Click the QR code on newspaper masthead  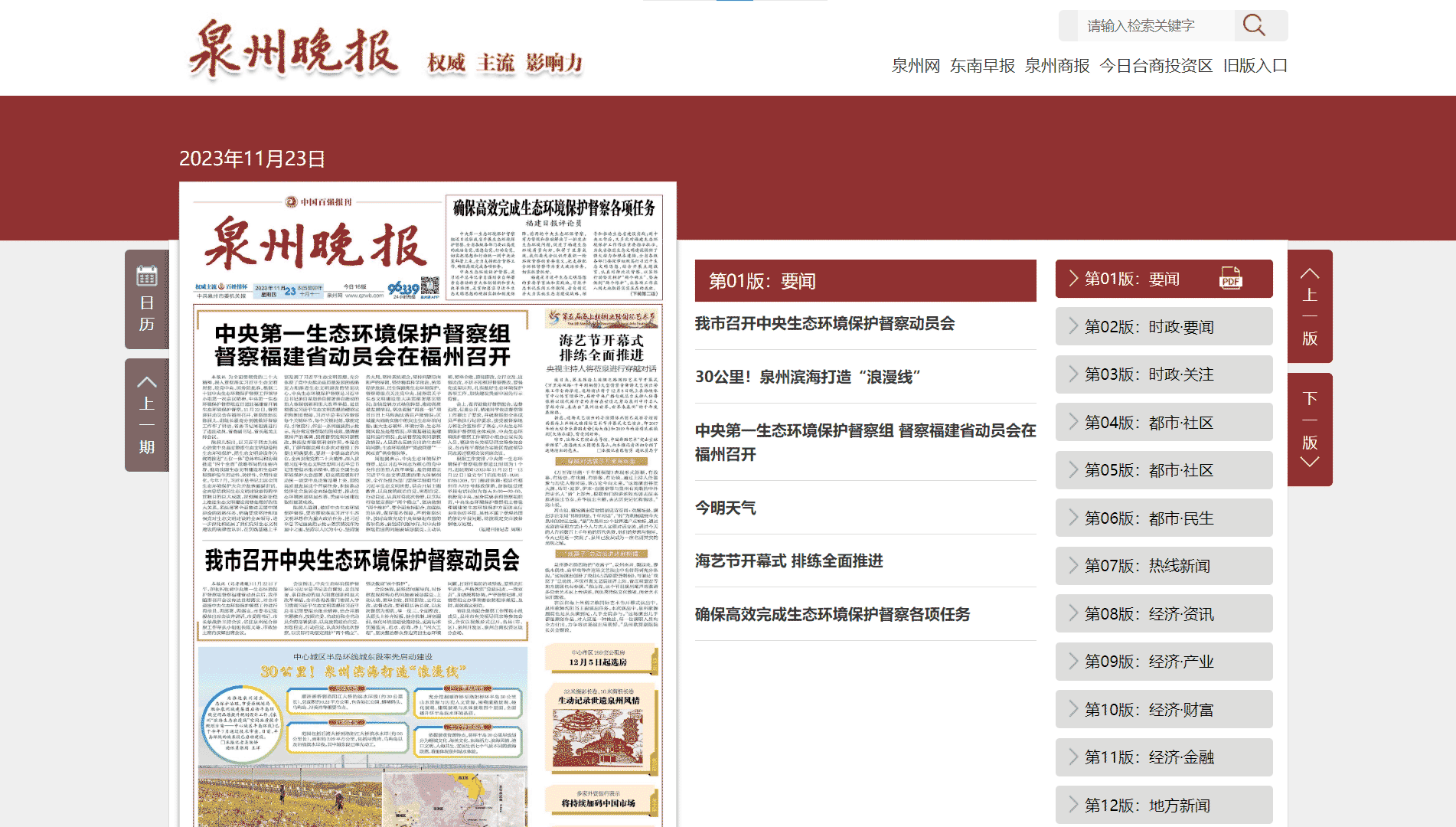coord(430,286)
